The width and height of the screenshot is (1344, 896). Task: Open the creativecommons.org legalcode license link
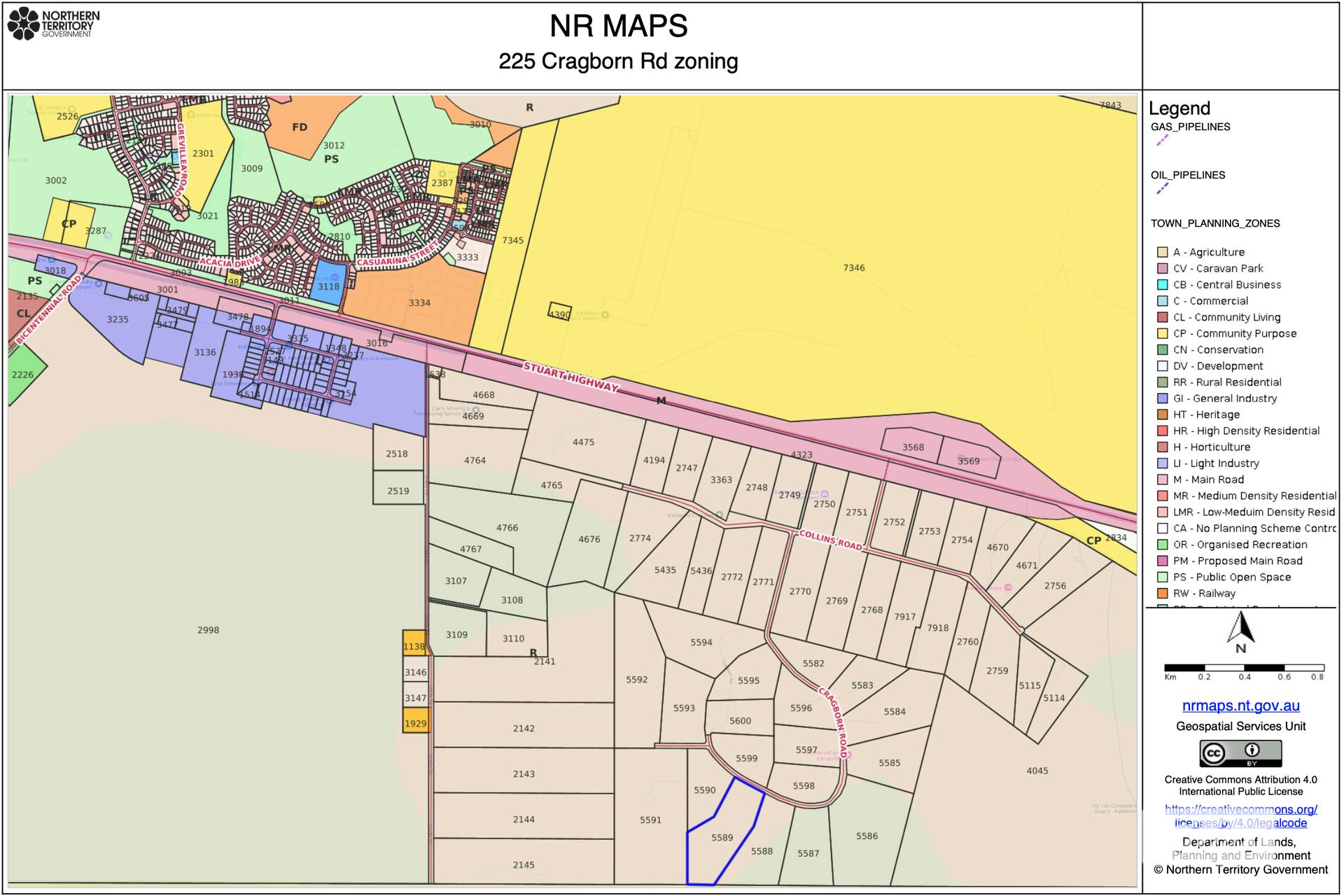tap(1240, 816)
